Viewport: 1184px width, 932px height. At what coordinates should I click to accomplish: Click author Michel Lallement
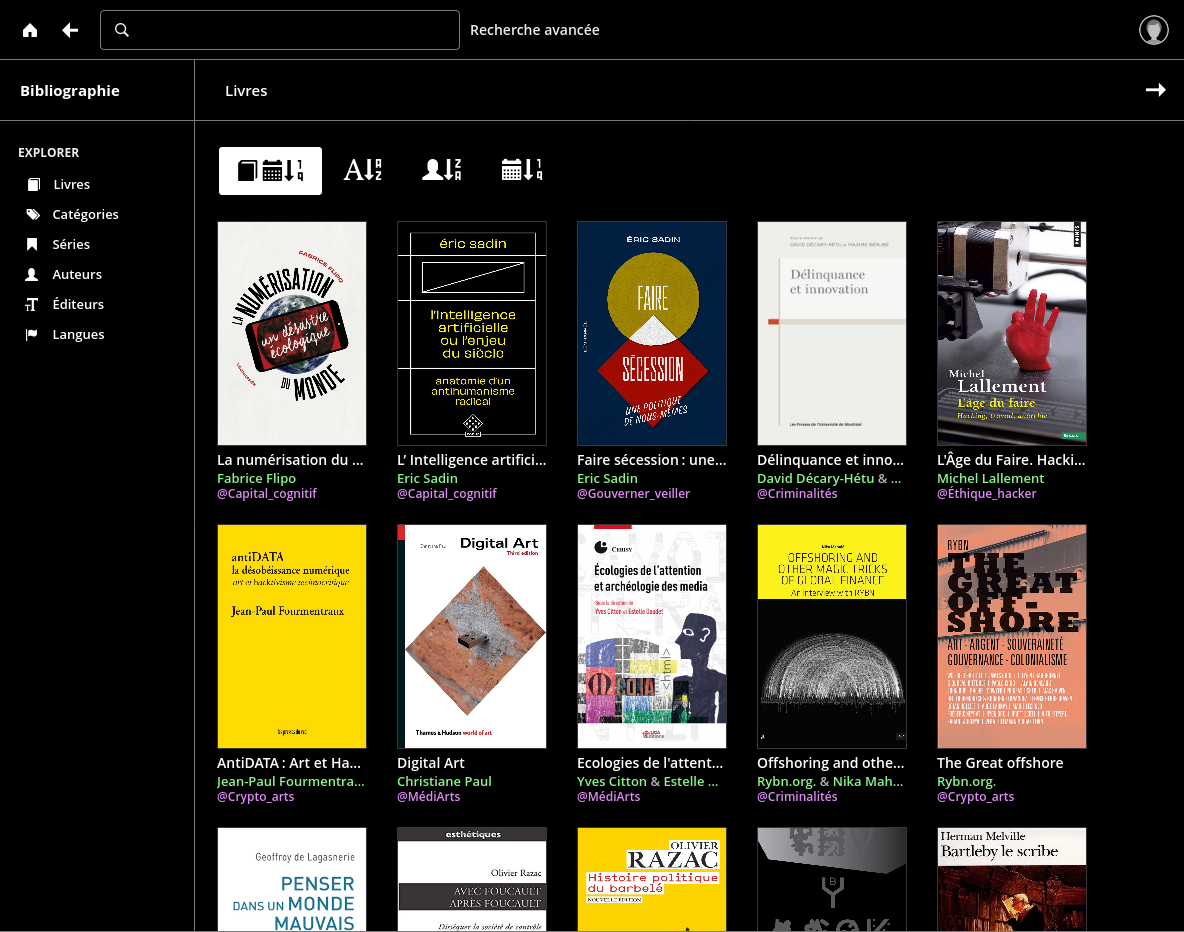(x=991, y=479)
